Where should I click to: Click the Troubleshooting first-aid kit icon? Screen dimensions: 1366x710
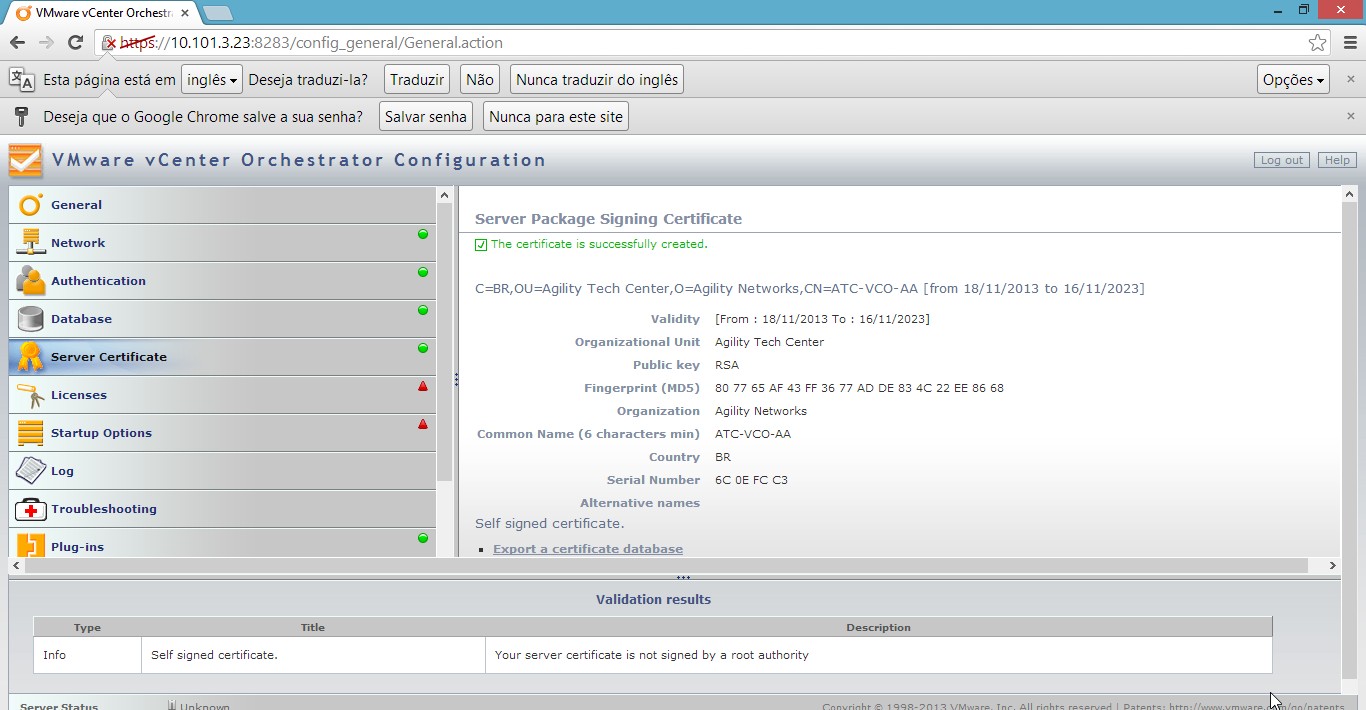click(x=30, y=509)
